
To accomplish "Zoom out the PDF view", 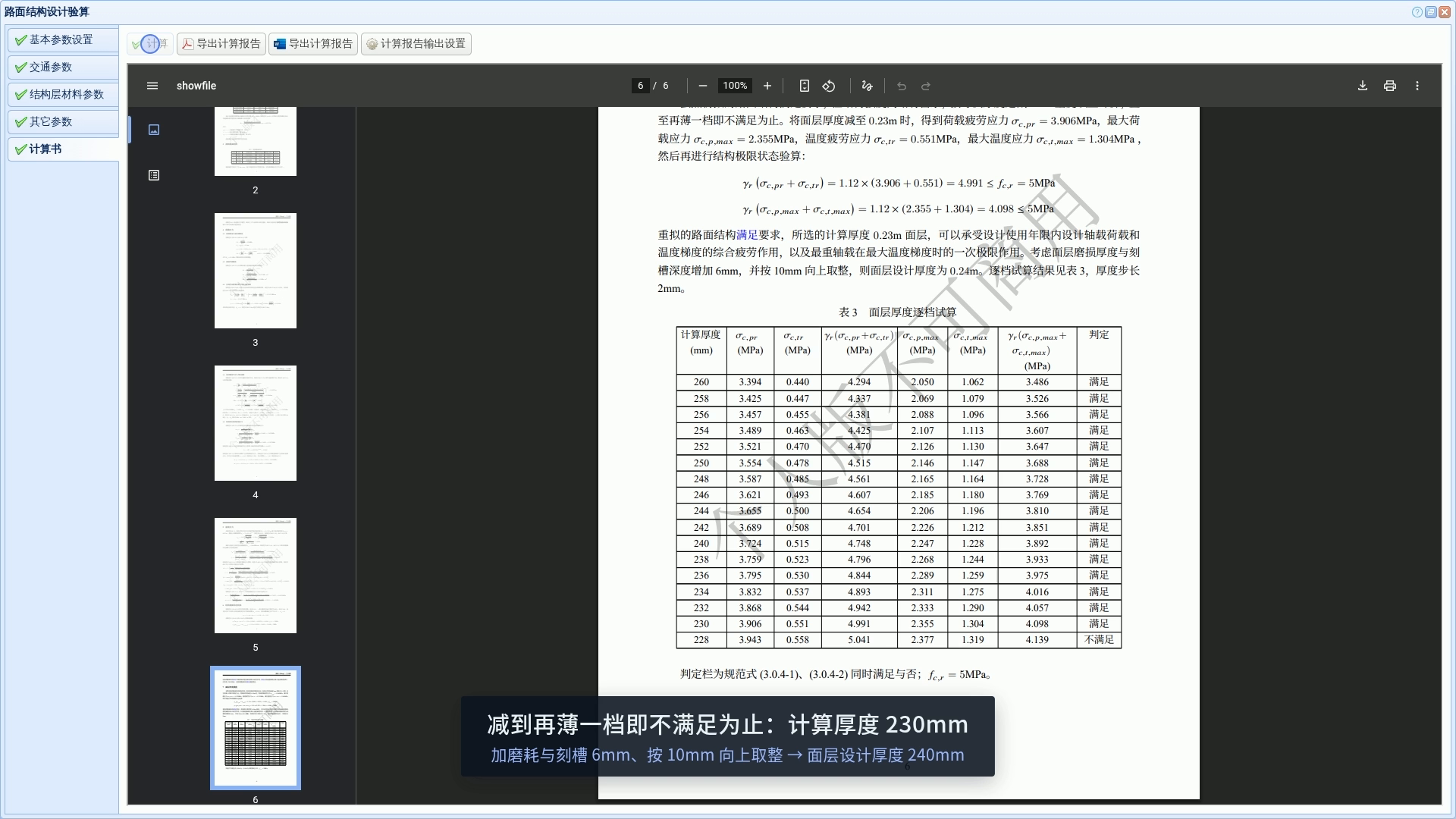I will 703,86.
